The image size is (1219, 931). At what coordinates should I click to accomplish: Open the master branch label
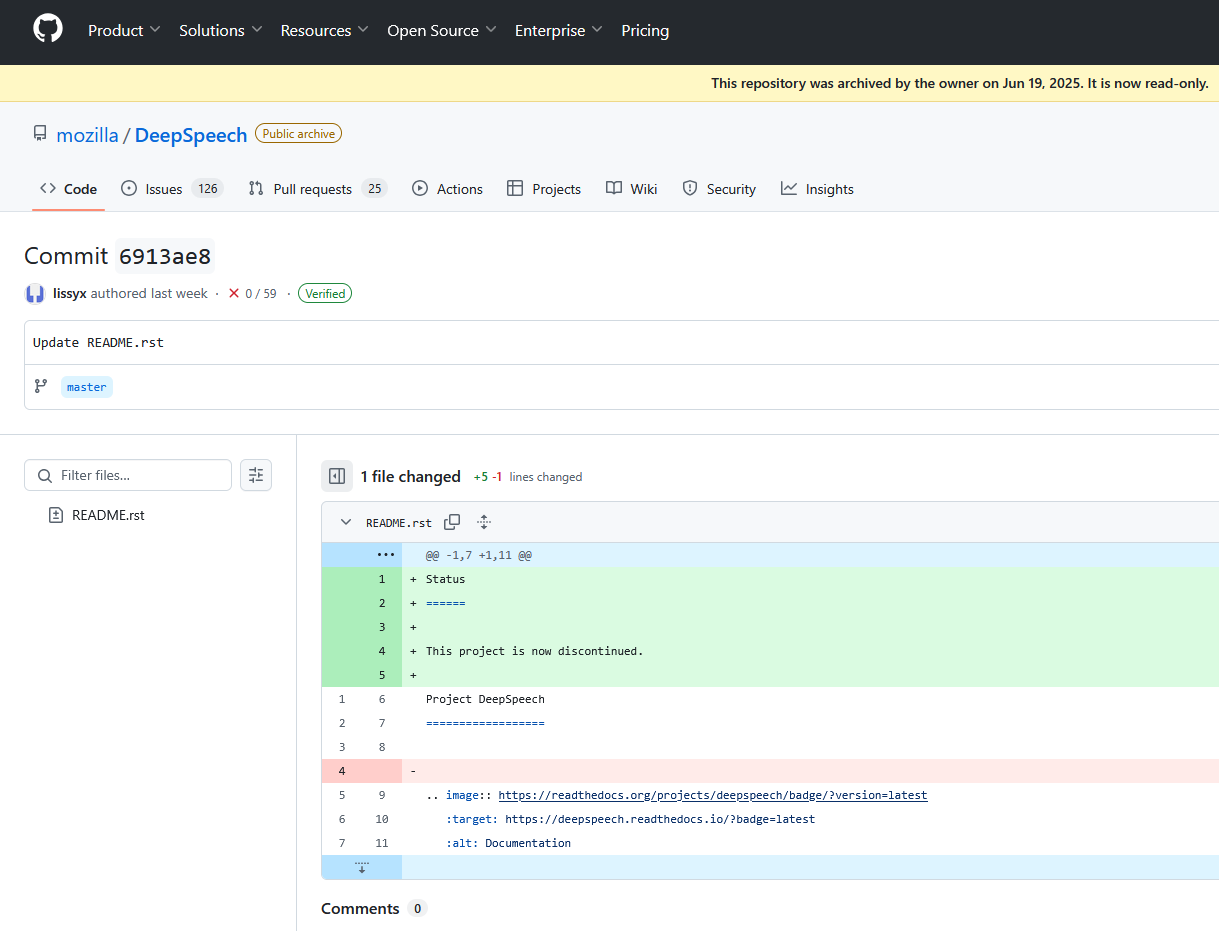coord(87,387)
